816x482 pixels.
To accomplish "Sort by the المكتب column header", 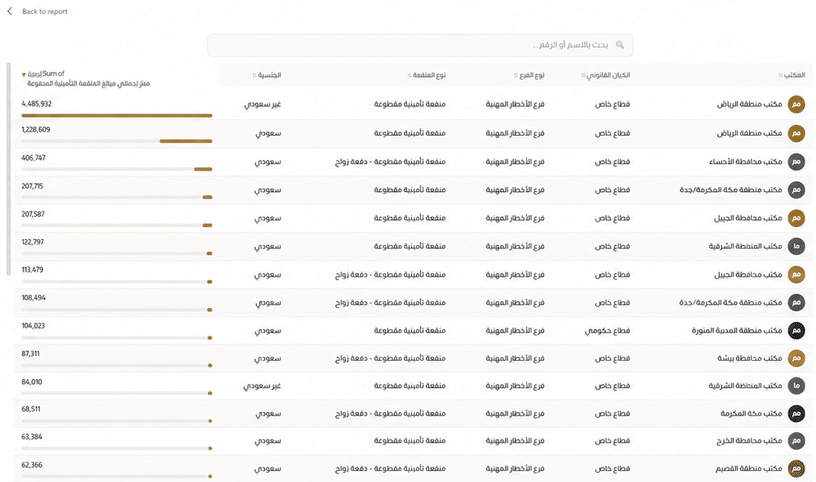I will (792, 75).
